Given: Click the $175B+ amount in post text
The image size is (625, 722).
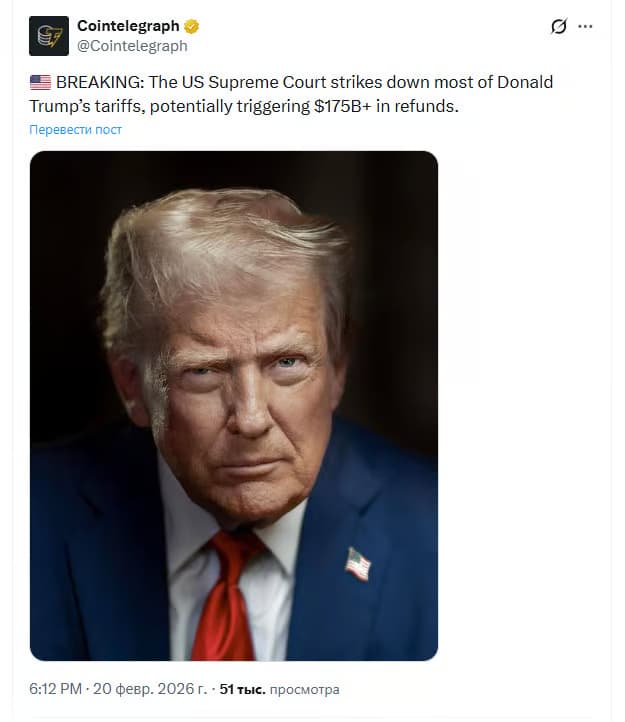Looking at the screenshot, I should 343,106.
